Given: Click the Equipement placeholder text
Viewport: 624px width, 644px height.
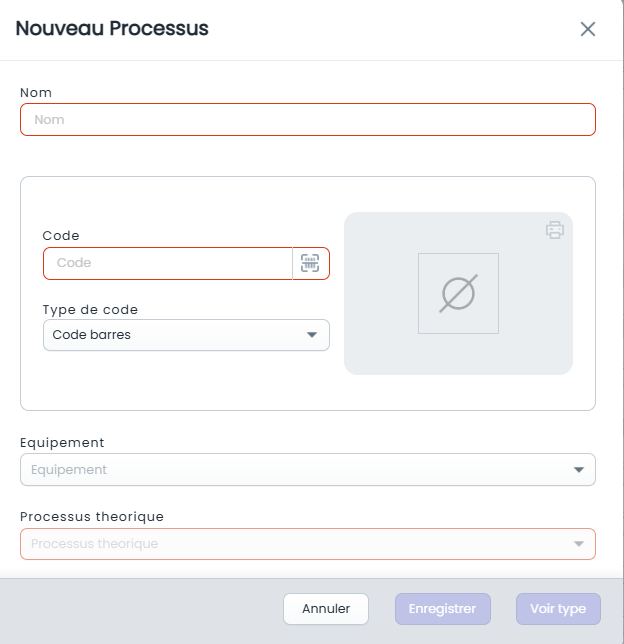Looking at the screenshot, I should tap(69, 469).
